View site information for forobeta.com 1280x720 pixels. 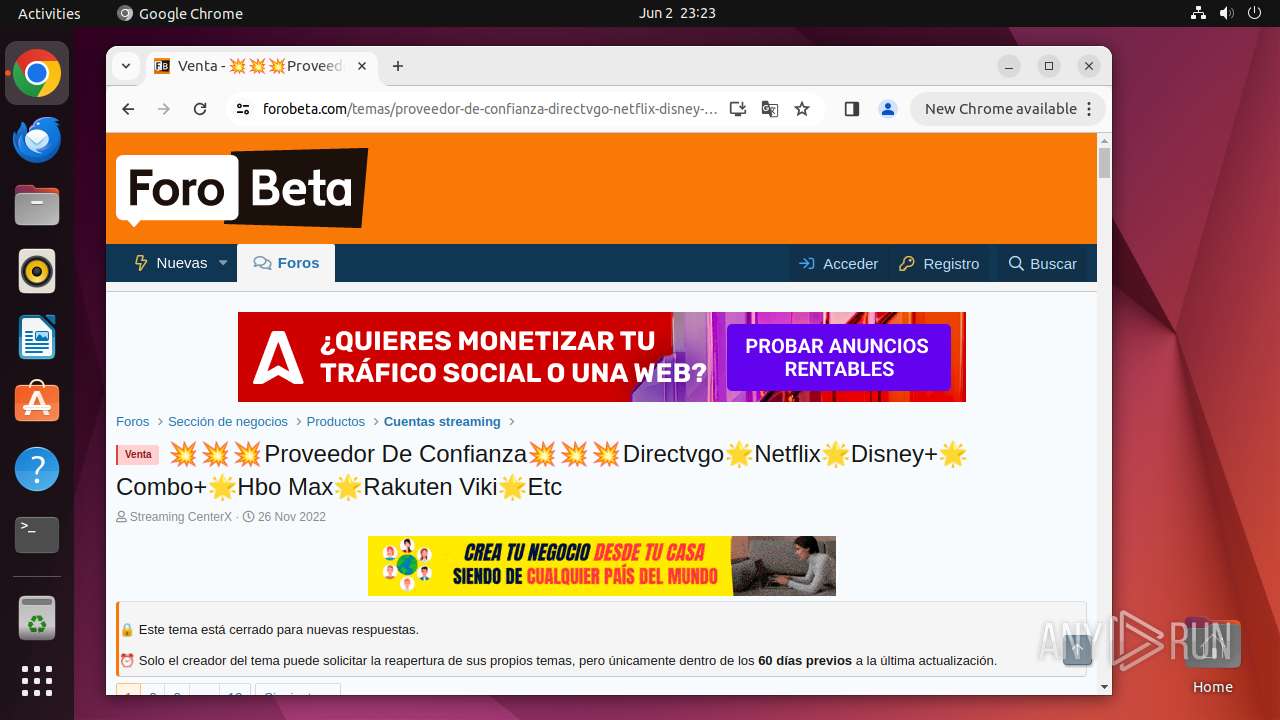243,109
